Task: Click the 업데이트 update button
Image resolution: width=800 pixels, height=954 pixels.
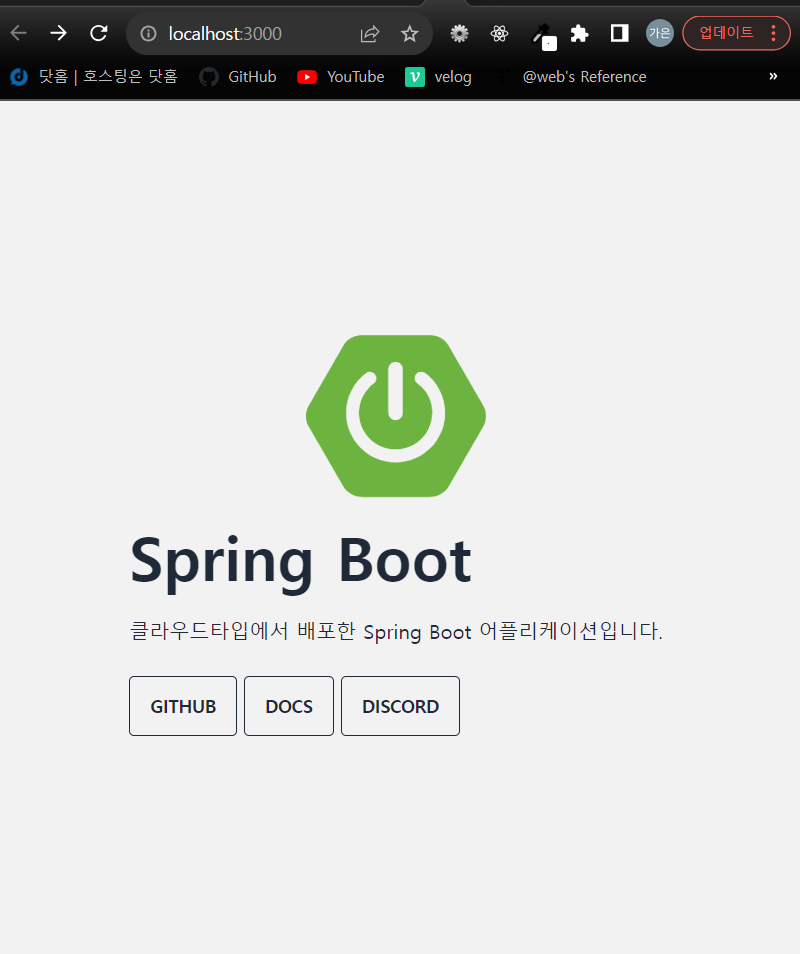Action: click(726, 33)
